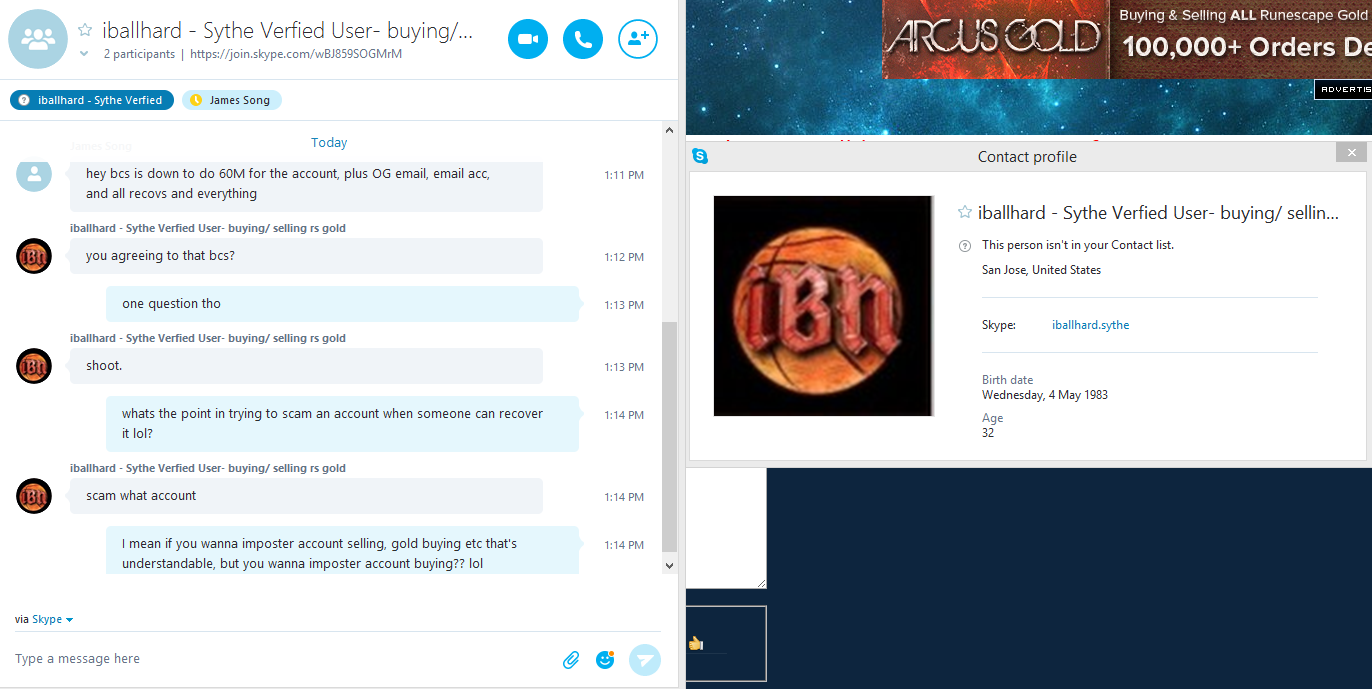This screenshot has width=1372, height=689.
Task: Open the Arcus Gold advertisement banner
Action: coord(1127,40)
